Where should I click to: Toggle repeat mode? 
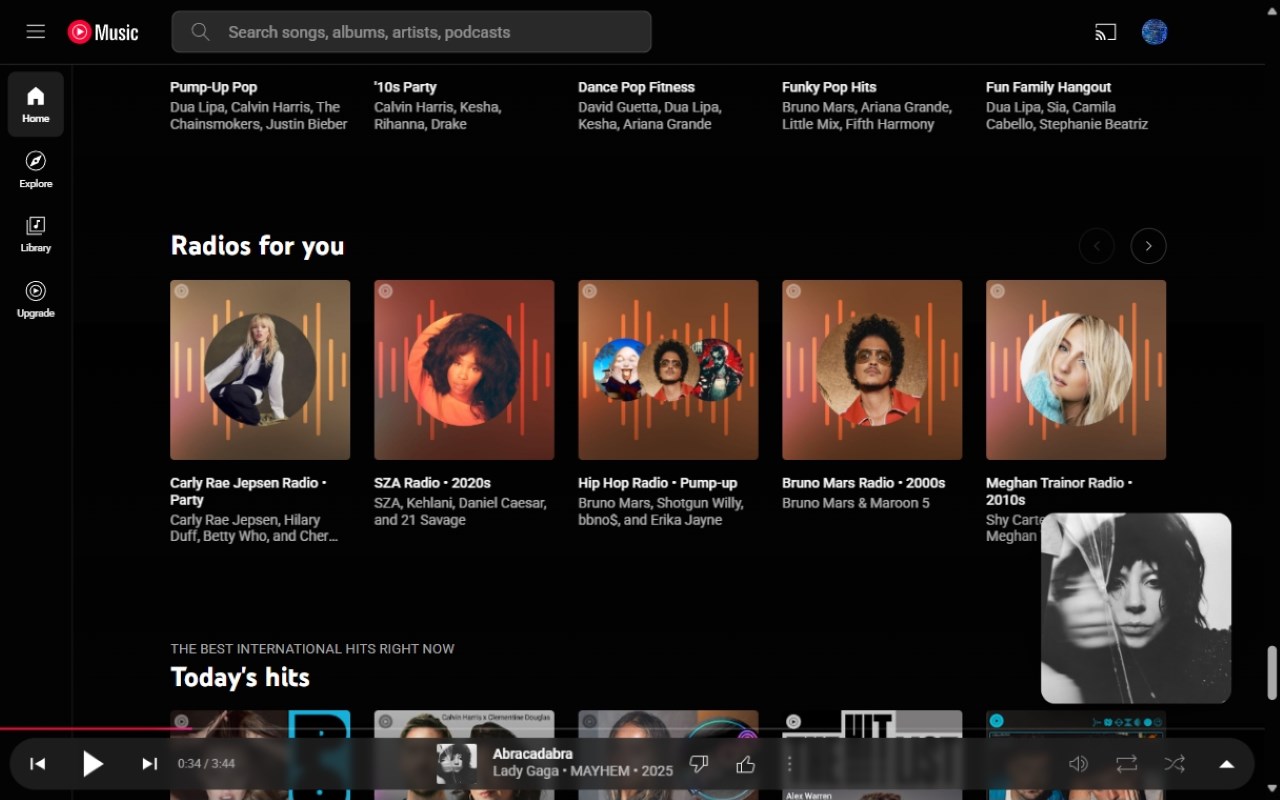(x=1127, y=764)
